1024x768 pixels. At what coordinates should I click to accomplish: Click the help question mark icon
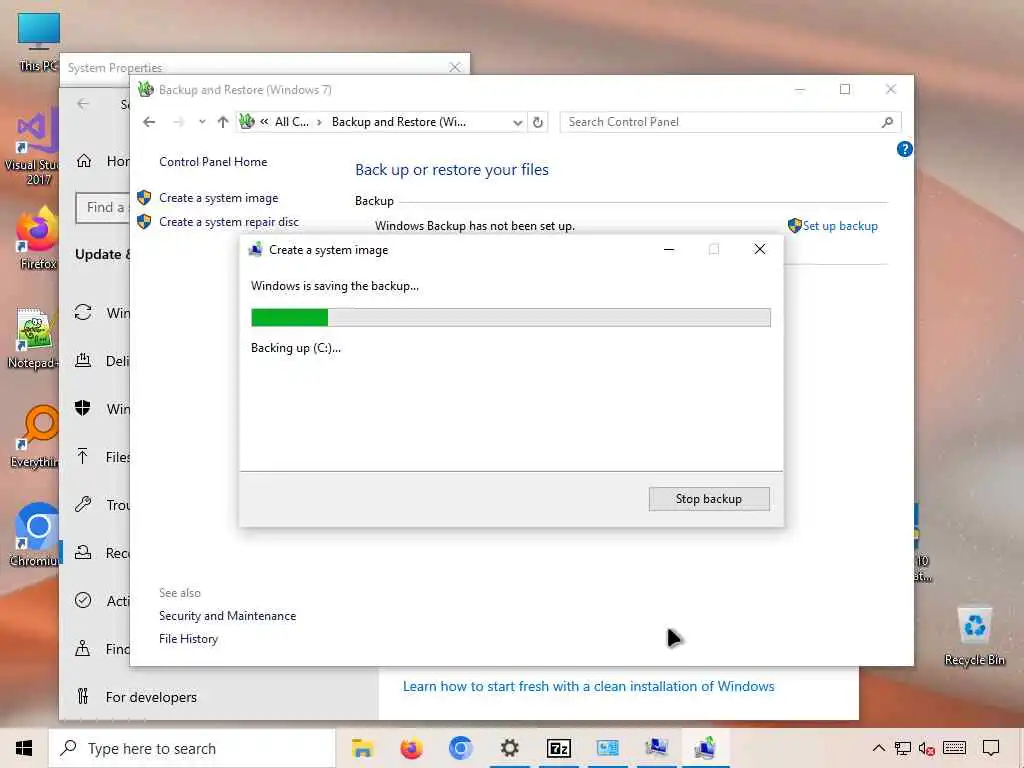pyautogui.click(x=904, y=150)
